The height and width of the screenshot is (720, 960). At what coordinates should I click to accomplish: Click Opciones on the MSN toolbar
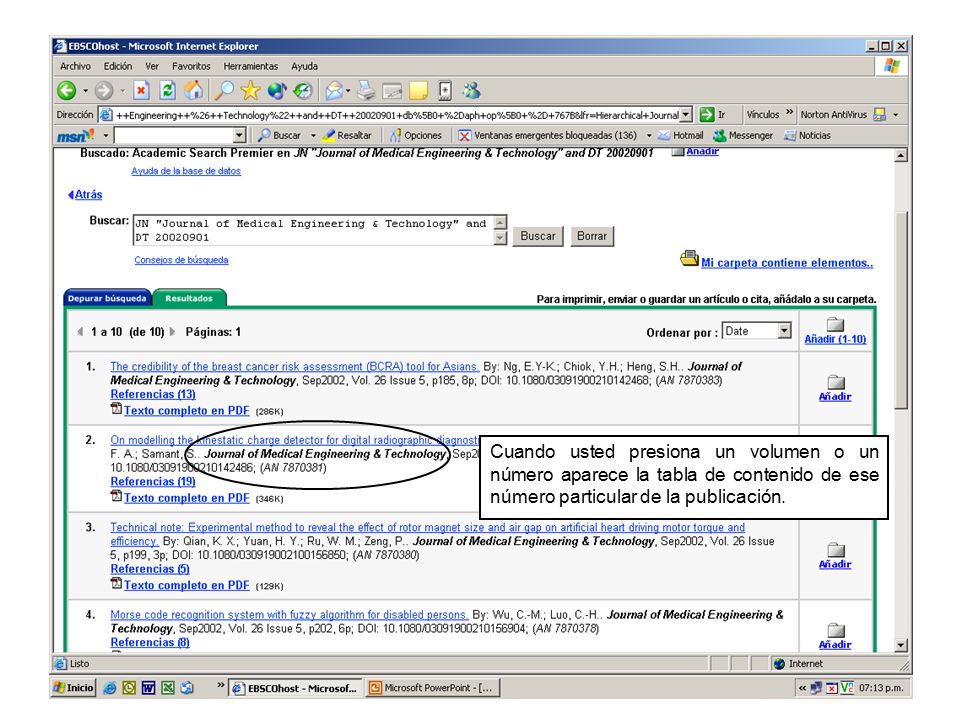pos(416,135)
